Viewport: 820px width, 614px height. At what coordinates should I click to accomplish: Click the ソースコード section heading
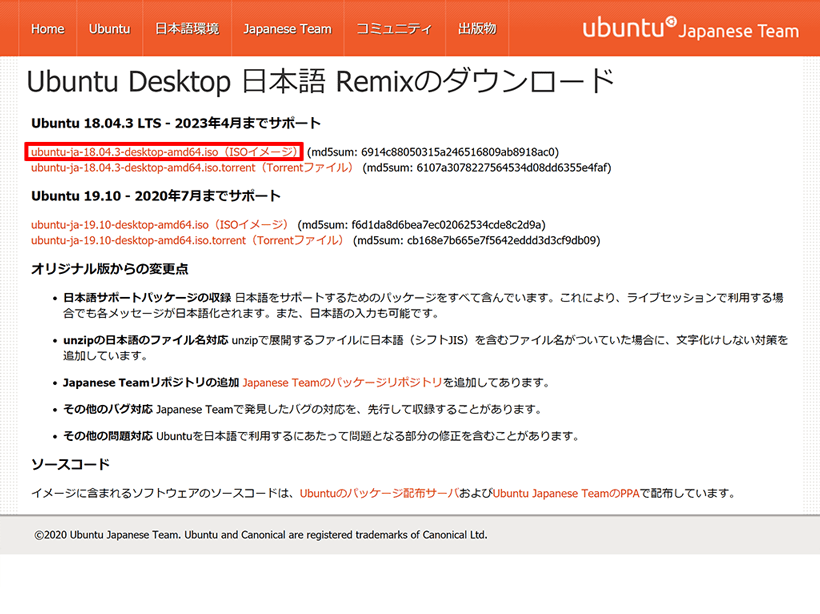coord(66,464)
